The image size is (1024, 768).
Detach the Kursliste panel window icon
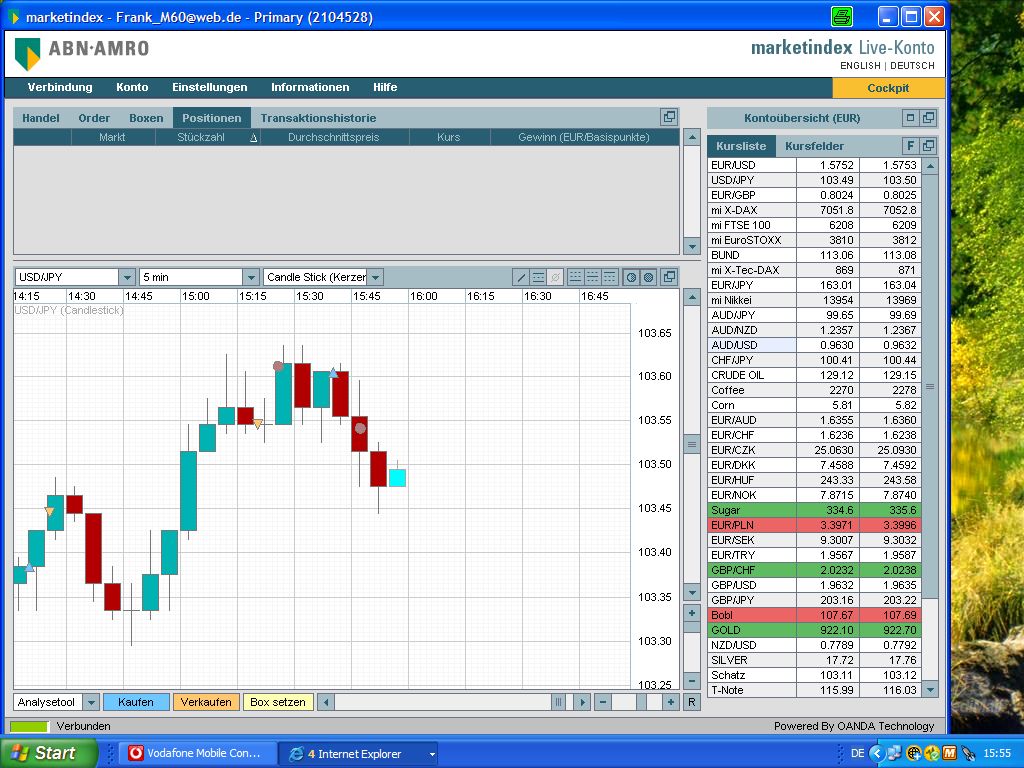click(x=928, y=146)
